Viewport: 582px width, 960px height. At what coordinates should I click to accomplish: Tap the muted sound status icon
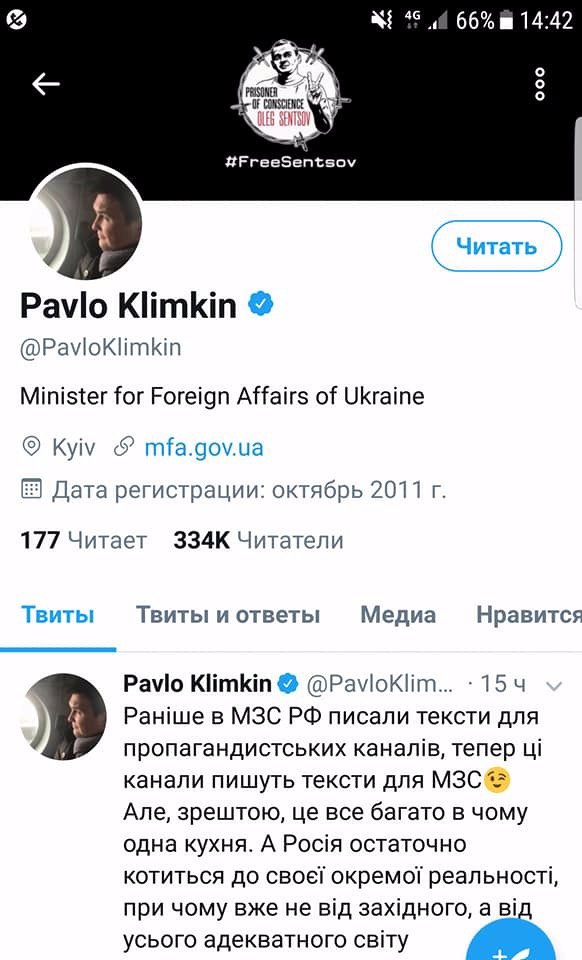click(x=382, y=21)
